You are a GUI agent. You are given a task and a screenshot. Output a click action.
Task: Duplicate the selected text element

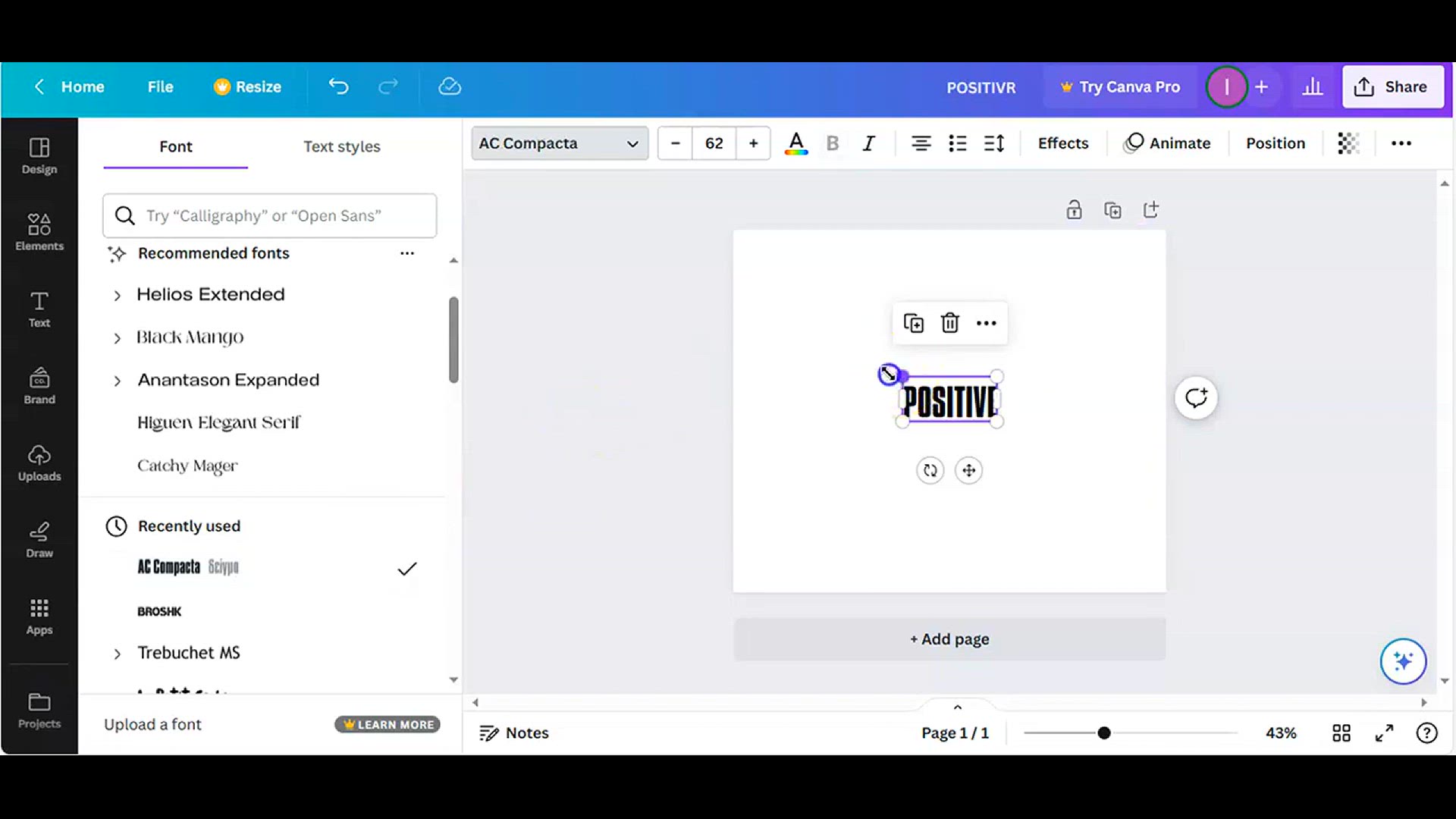tap(914, 323)
